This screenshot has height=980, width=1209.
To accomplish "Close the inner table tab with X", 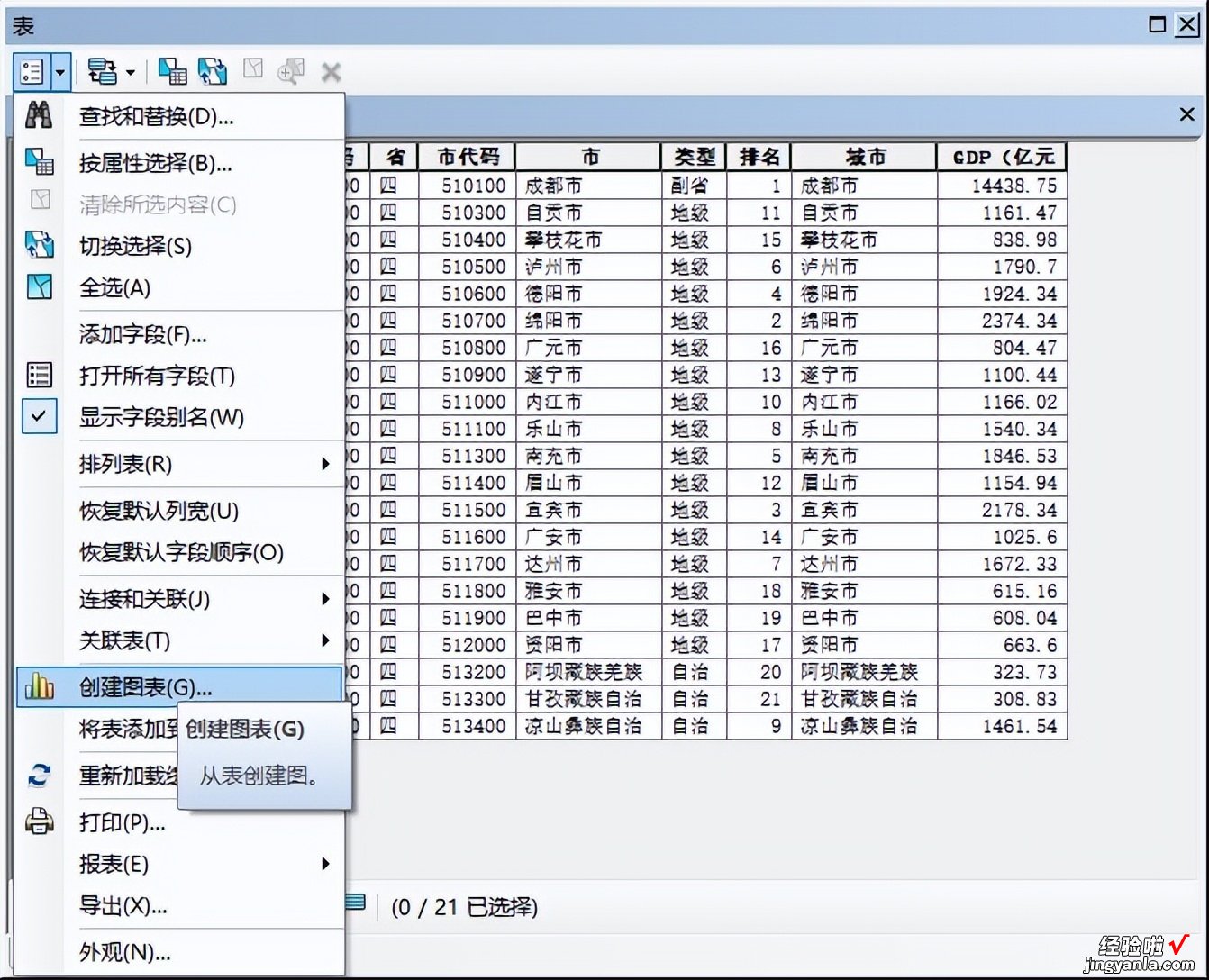I will click(x=1187, y=114).
